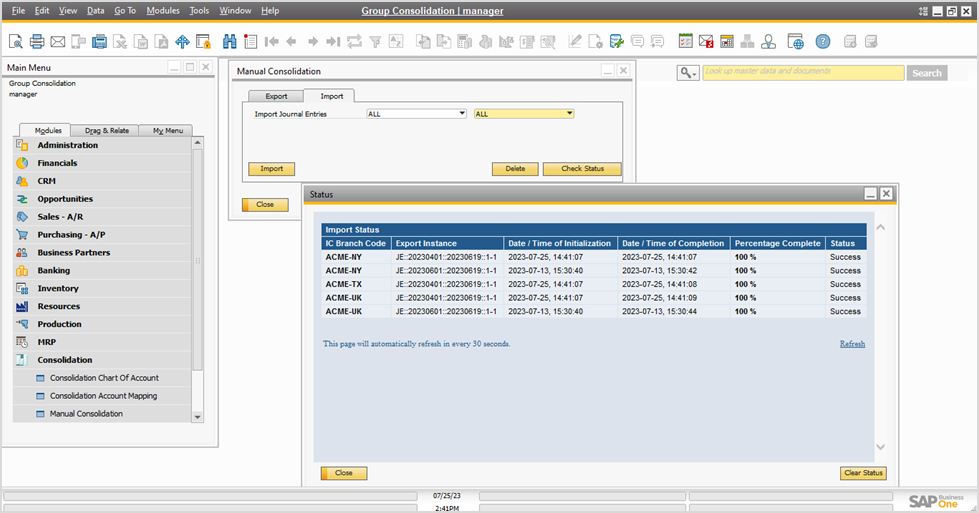Click the search magnifier icon beside lookup field
The image size is (979, 513).
[687, 73]
